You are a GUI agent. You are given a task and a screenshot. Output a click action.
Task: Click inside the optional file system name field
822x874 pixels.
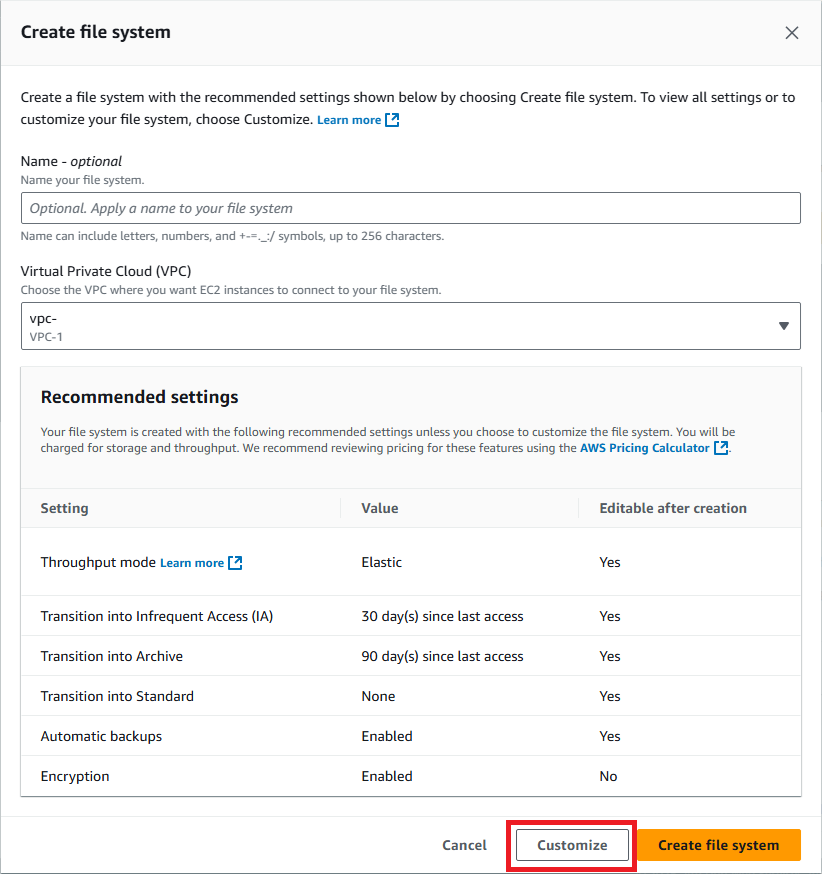pyautogui.click(x=410, y=208)
